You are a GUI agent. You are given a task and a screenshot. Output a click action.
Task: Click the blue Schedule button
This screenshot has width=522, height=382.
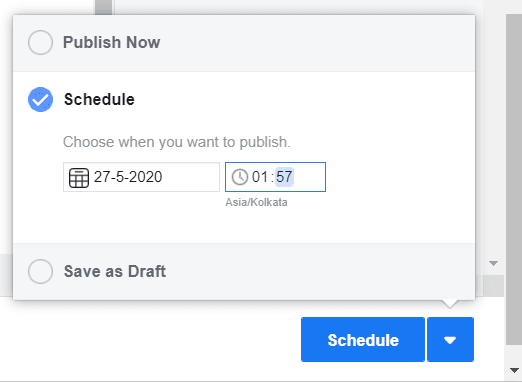363,339
